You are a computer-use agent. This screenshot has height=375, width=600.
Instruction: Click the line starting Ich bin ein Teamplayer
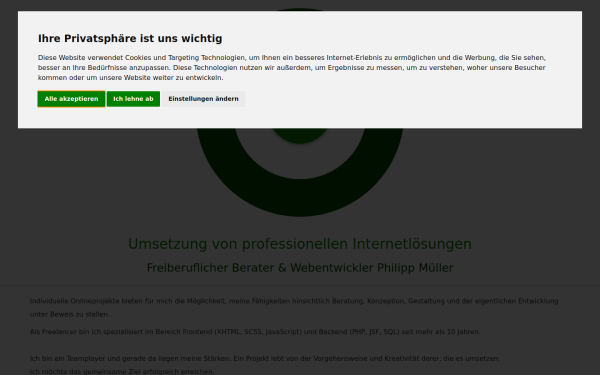tap(265, 359)
